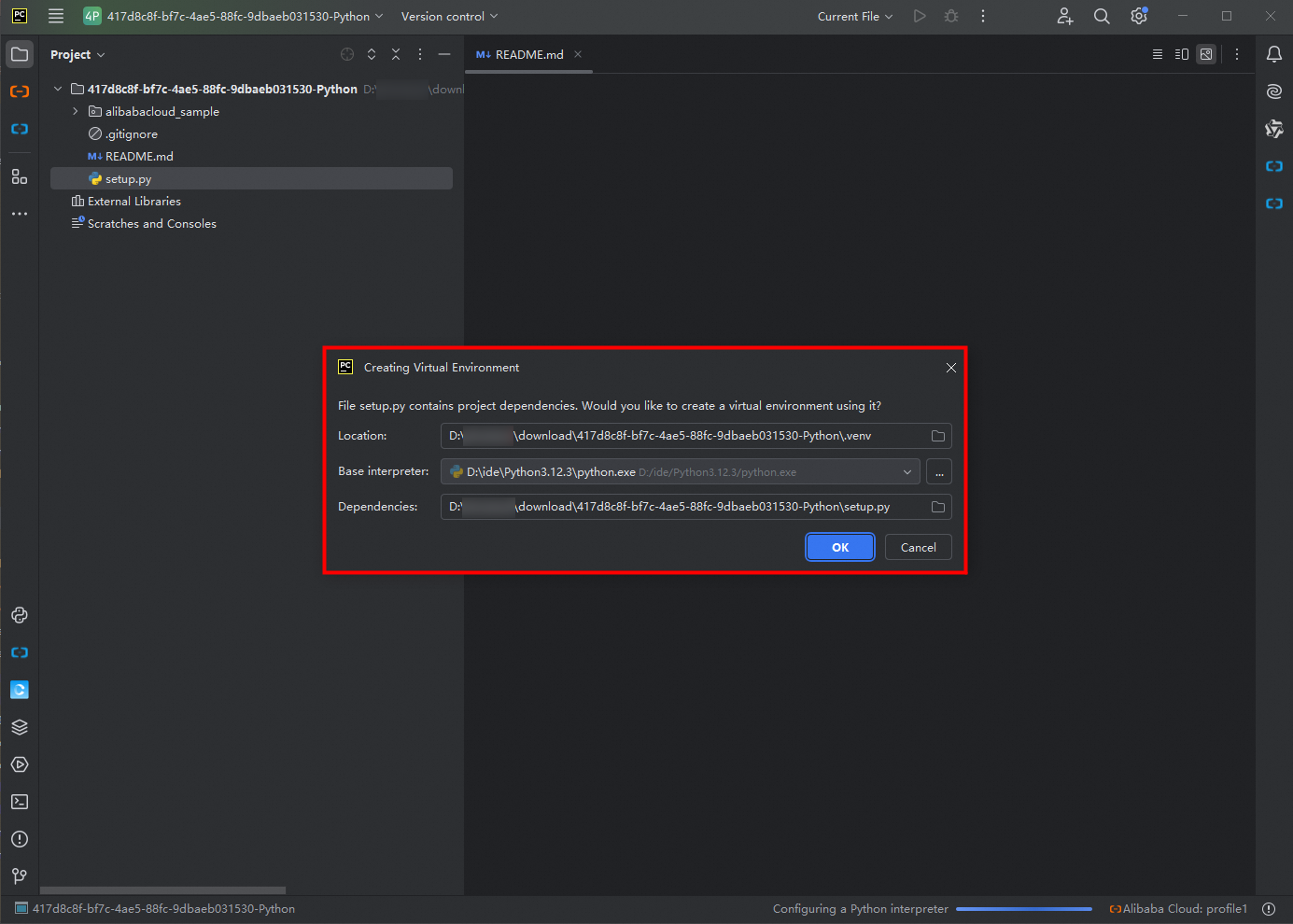Open the Base interpreter combo box

681,471
